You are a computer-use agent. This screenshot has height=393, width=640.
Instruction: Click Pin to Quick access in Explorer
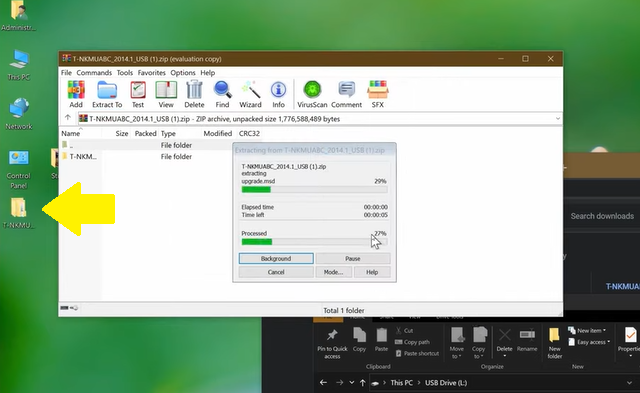point(332,344)
